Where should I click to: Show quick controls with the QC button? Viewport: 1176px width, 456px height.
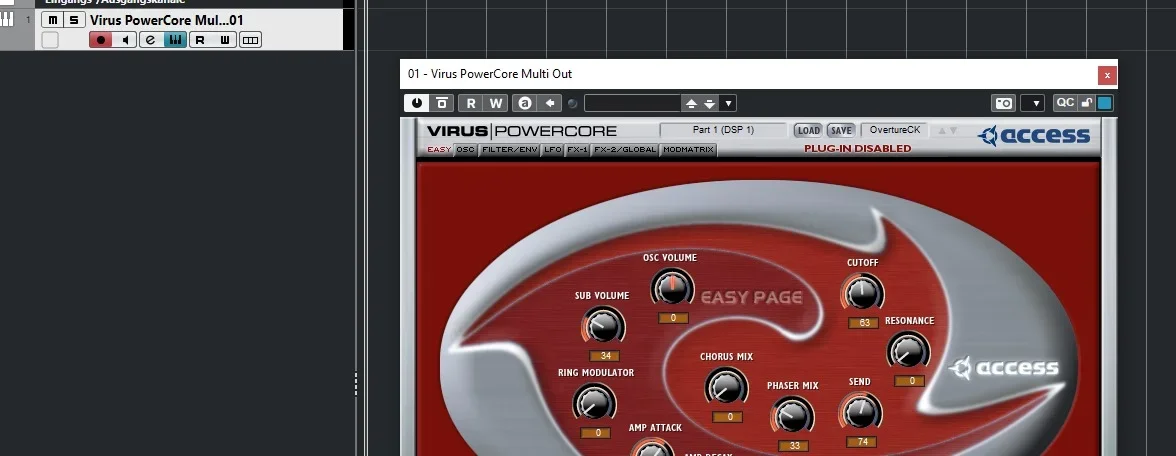(x=1065, y=103)
